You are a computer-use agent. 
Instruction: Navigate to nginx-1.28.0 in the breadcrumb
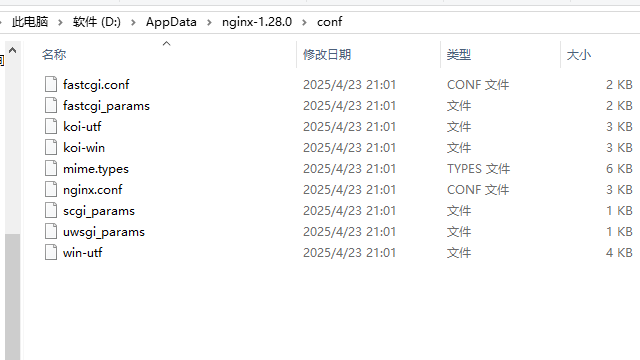[257, 22]
